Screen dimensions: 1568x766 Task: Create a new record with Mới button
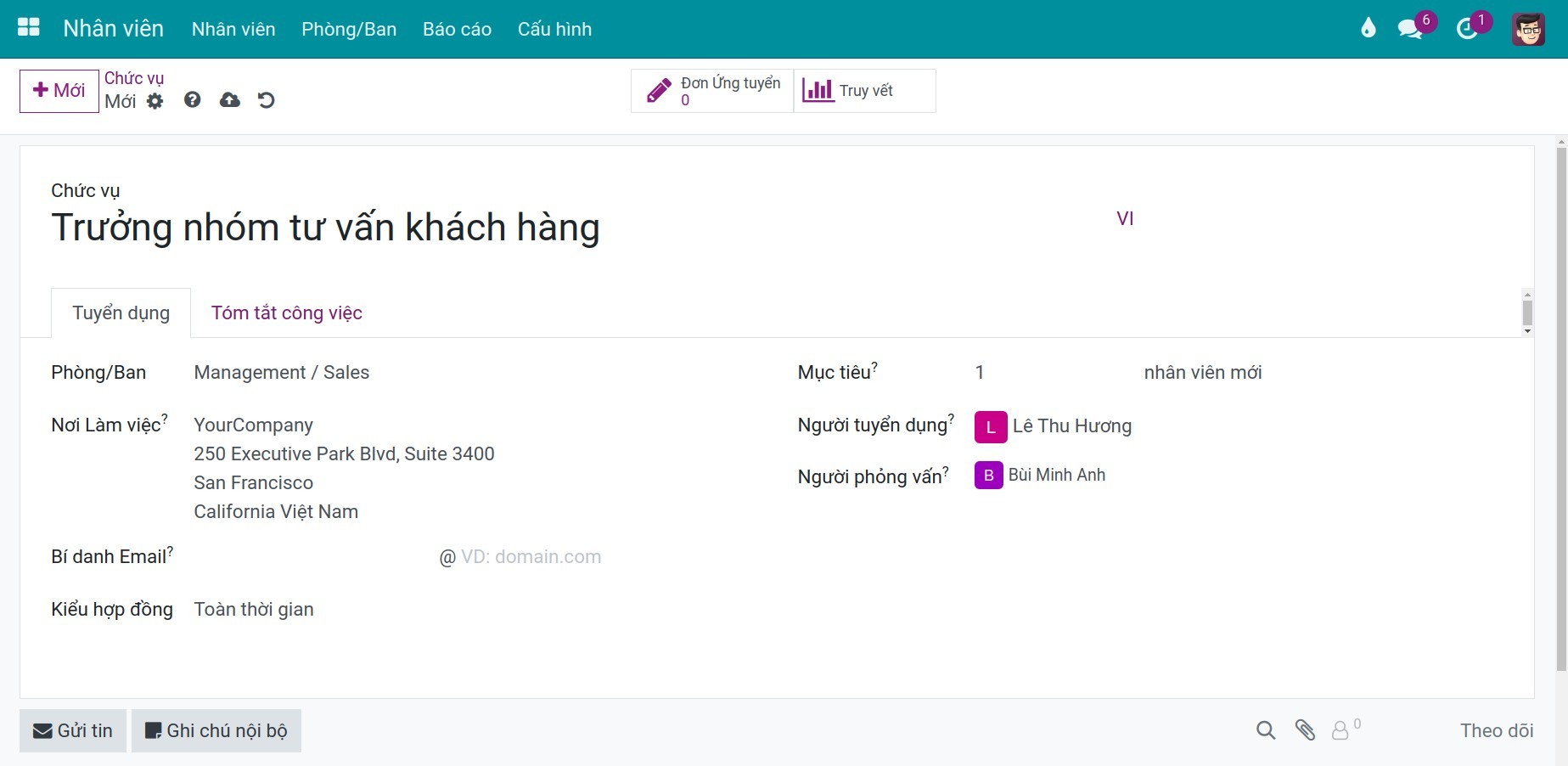coord(59,91)
